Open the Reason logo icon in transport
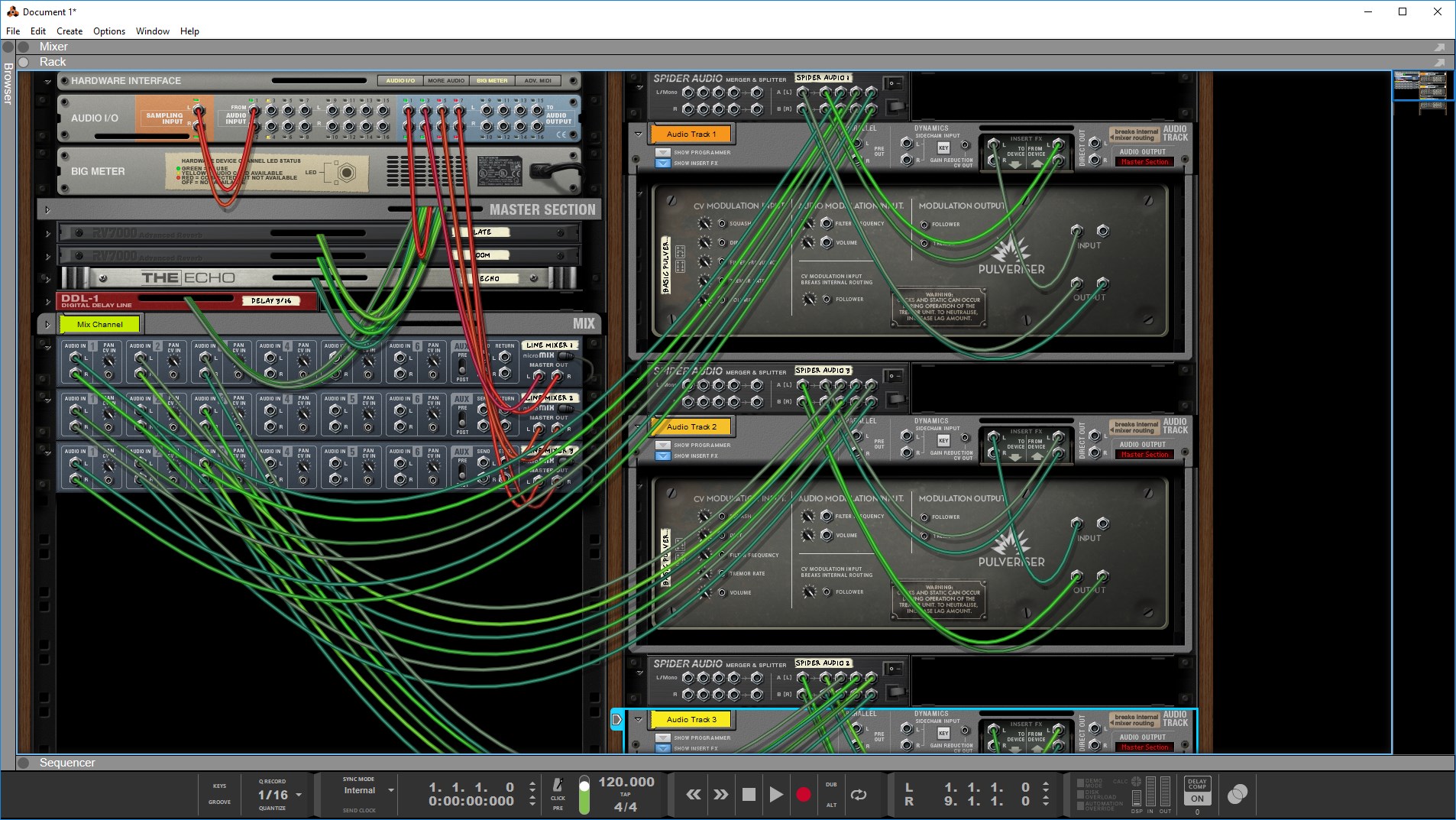Viewport: 1456px width, 820px height. coord(1238,795)
